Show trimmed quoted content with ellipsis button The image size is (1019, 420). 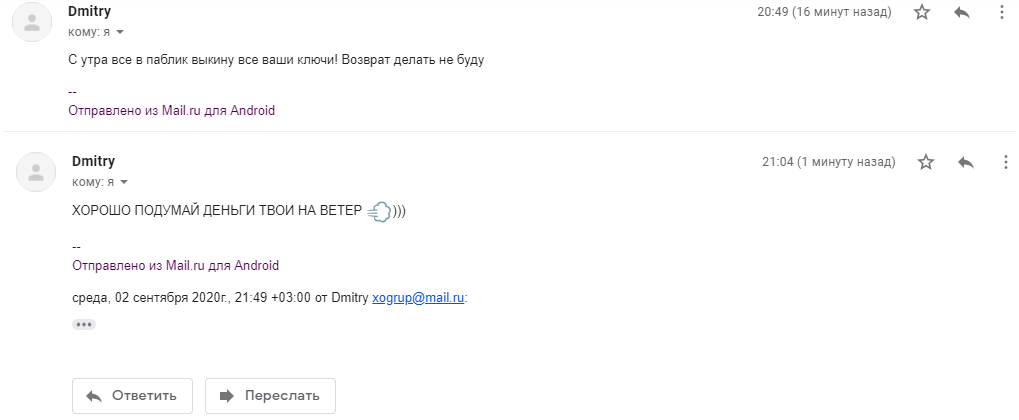84,324
